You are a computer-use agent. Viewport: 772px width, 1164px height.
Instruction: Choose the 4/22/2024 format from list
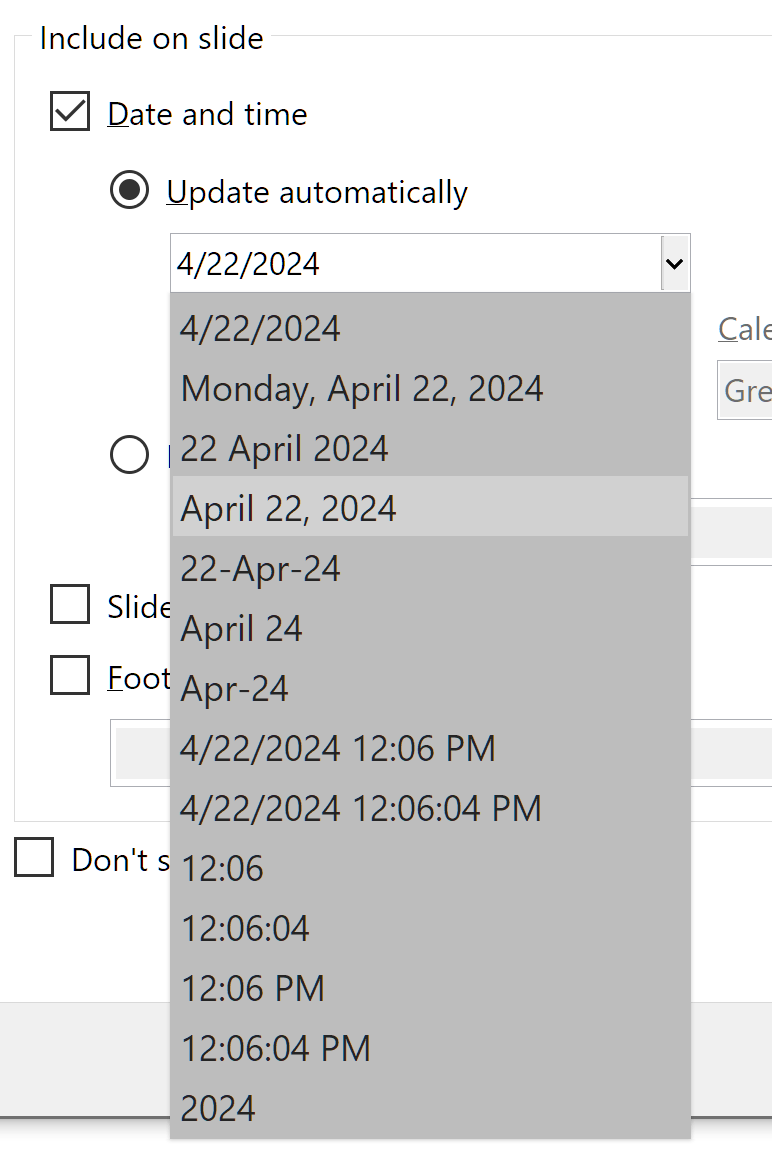(261, 329)
